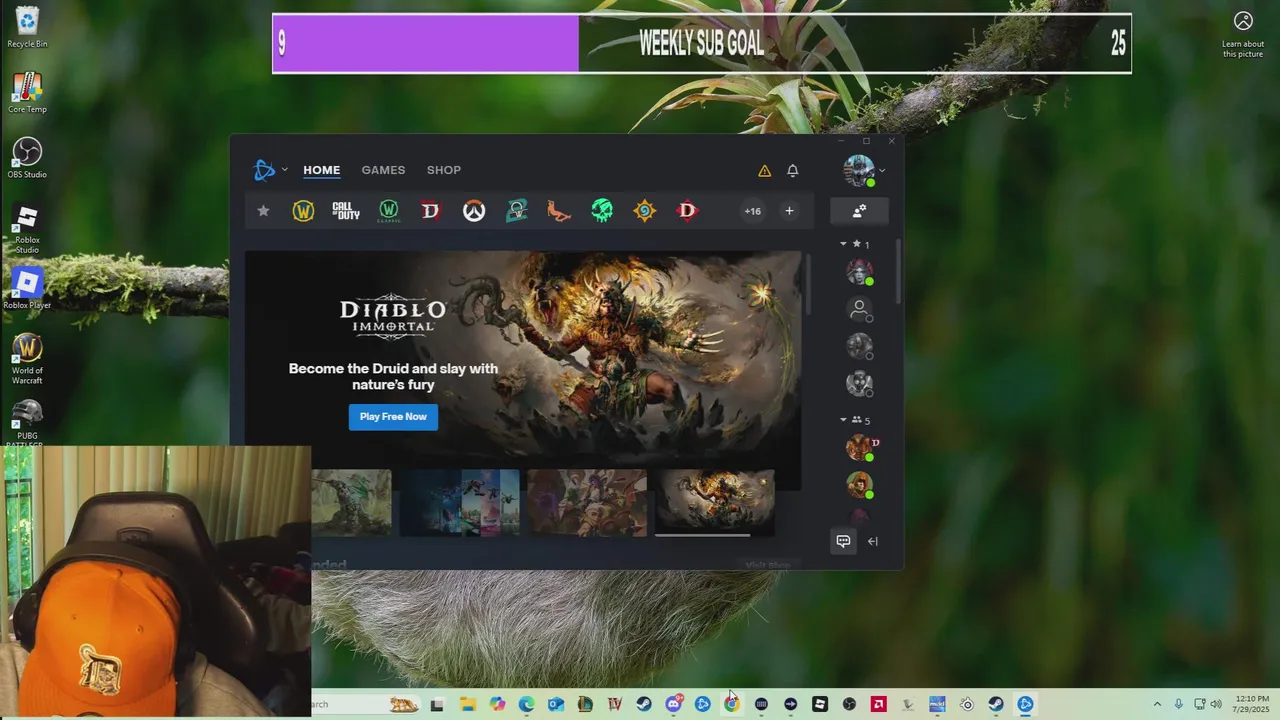1280x720 pixels.
Task: Collapse the friends sidebar with the arrow icon
Action: coord(873,541)
